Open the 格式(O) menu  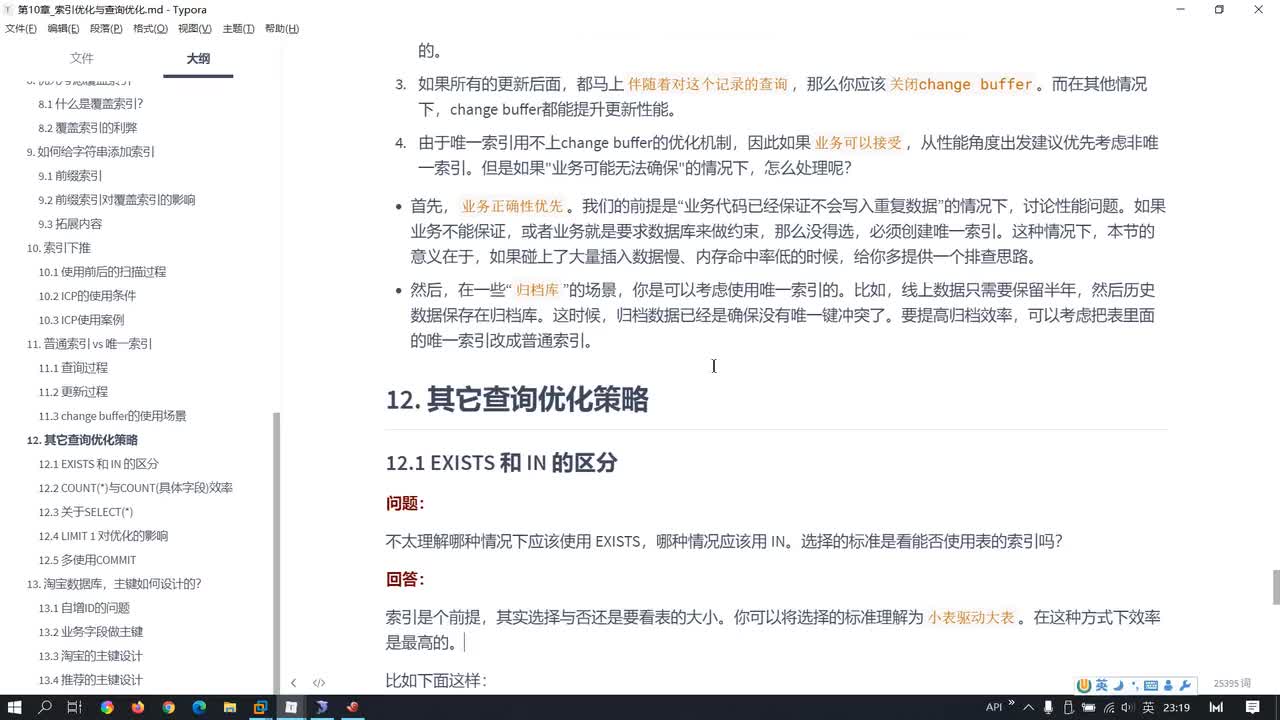(150, 28)
